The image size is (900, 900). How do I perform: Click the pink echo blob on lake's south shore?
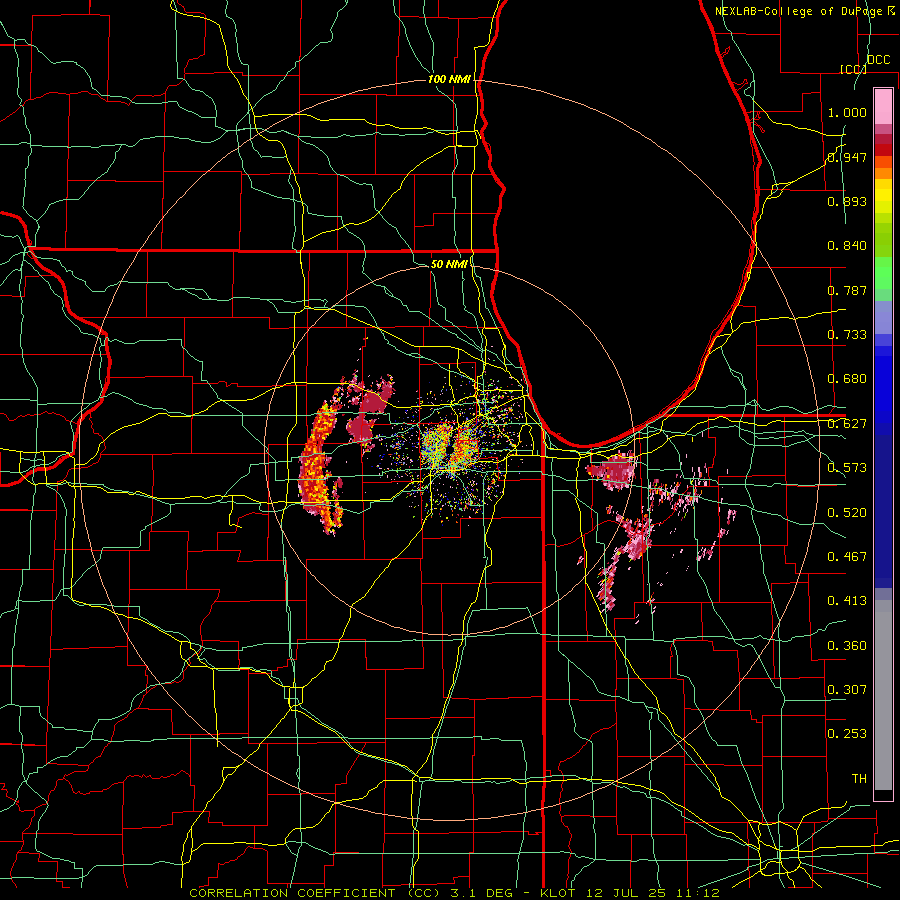point(612,470)
